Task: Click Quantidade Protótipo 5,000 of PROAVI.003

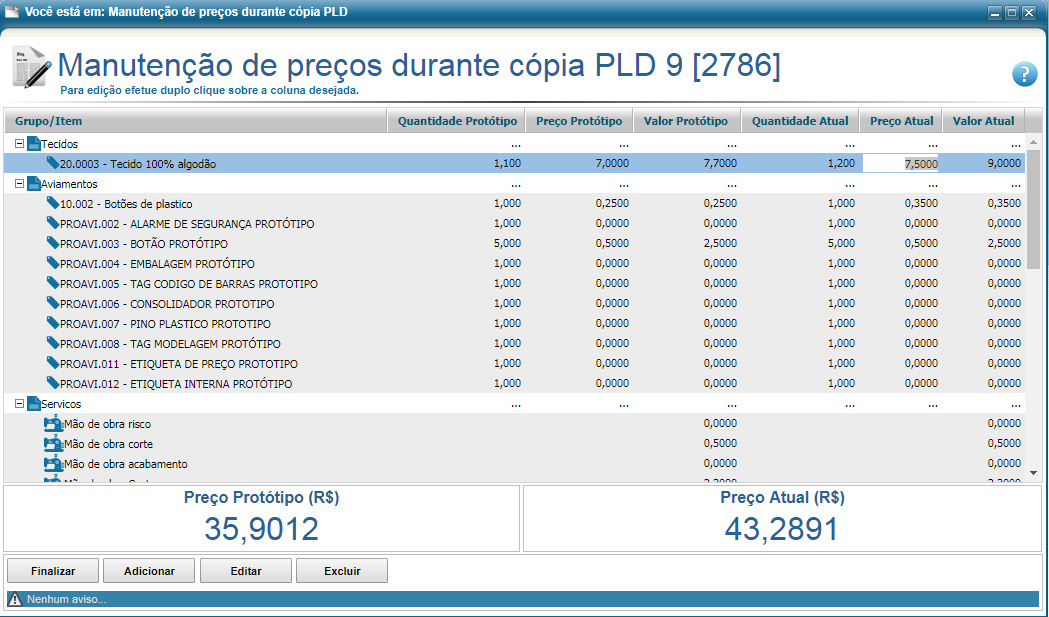Action: click(x=507, y=244)
